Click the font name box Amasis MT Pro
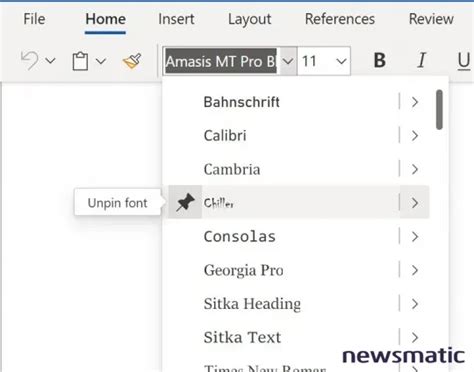Image resolution: width=474 pixels, height=372 pixels. (221, 61)
